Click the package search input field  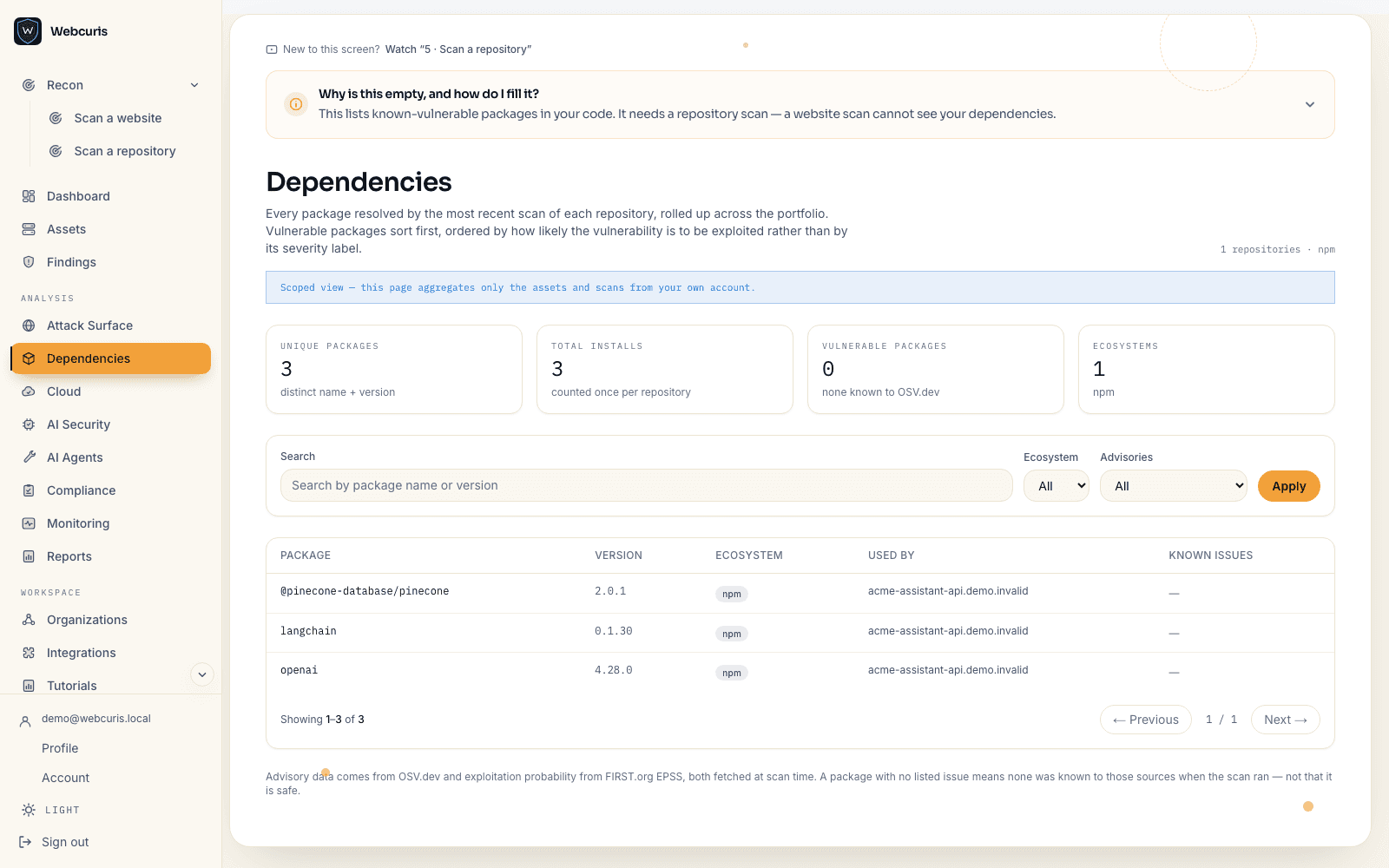(647, 485)
